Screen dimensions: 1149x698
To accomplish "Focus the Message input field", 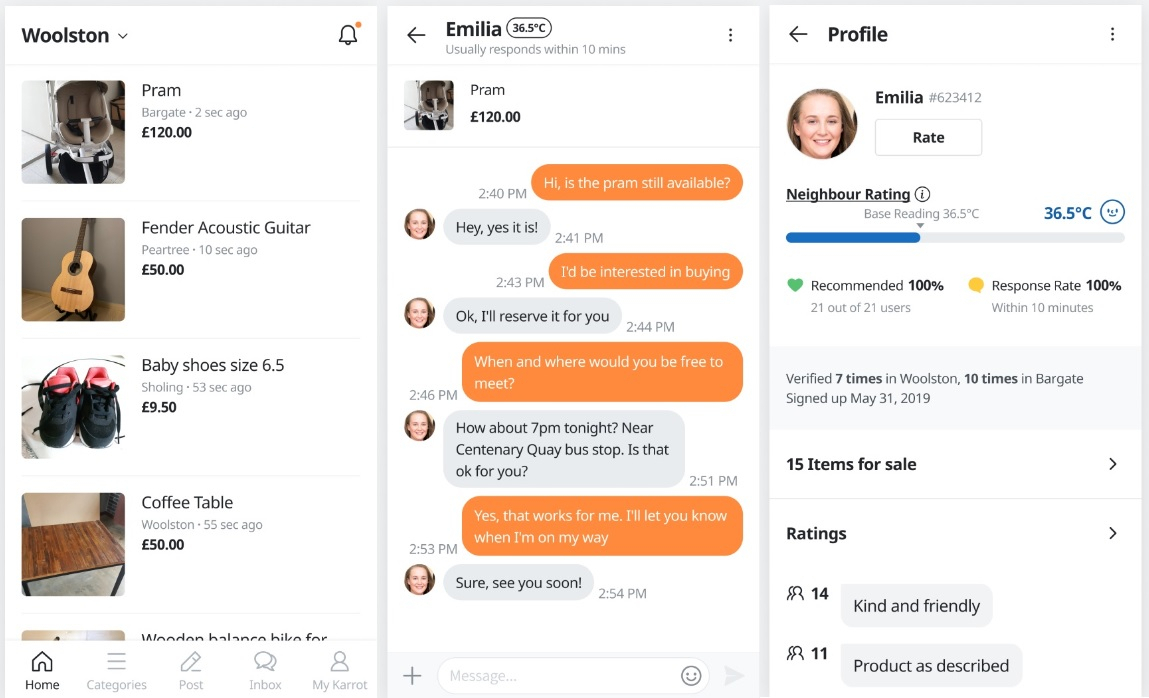I will click(561, 675).
